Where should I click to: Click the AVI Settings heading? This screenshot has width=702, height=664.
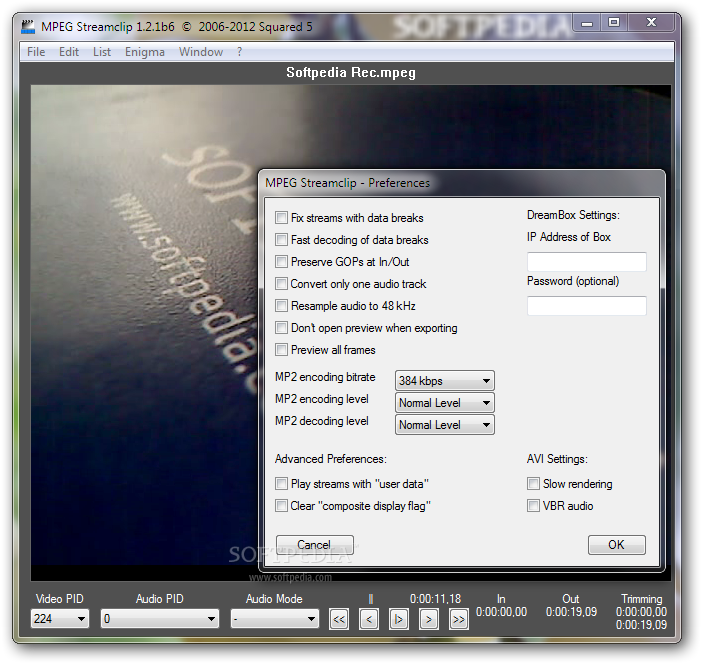(557, 459)
